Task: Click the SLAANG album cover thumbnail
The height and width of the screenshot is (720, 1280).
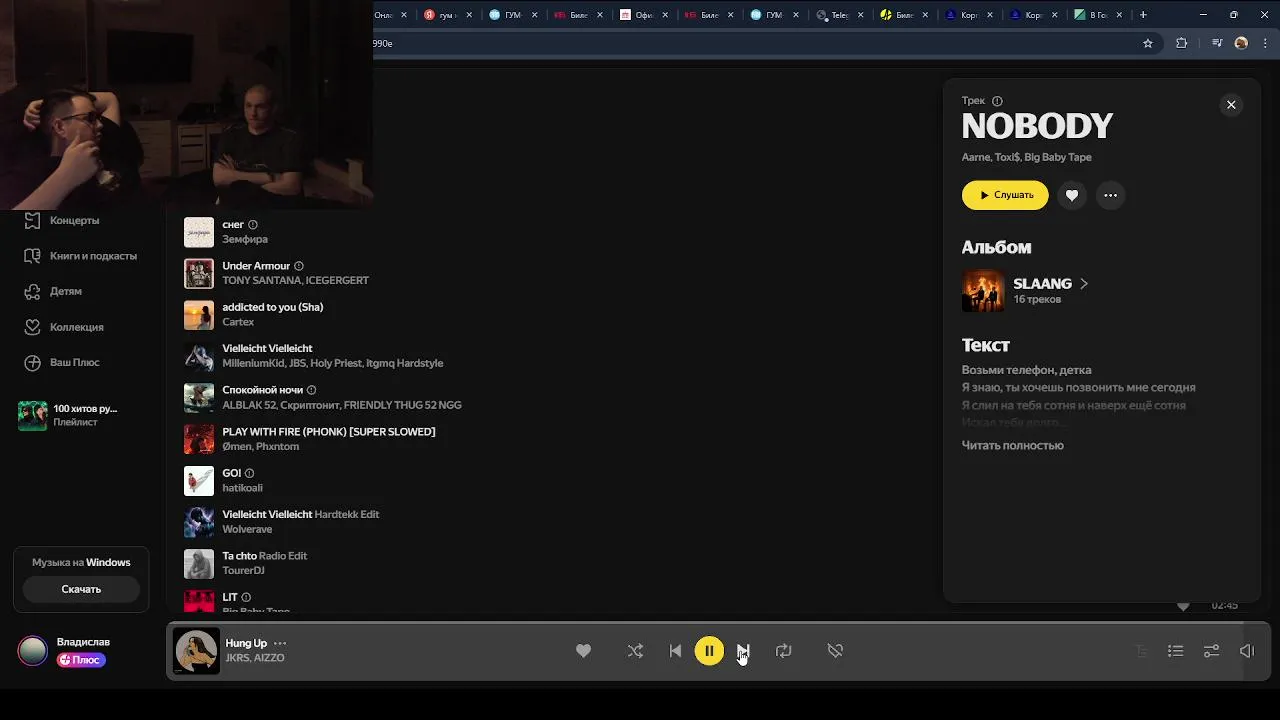Action: 983,291
